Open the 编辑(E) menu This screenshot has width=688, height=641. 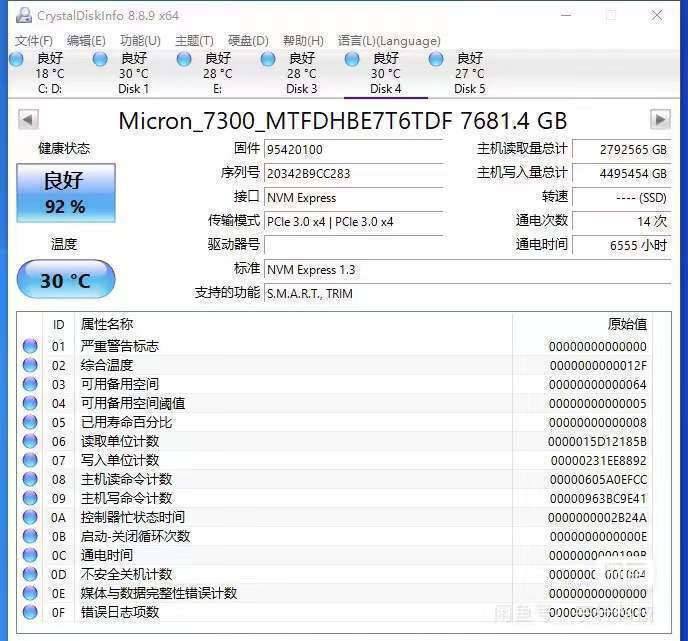pyautogui.click(x=86, y=41)
